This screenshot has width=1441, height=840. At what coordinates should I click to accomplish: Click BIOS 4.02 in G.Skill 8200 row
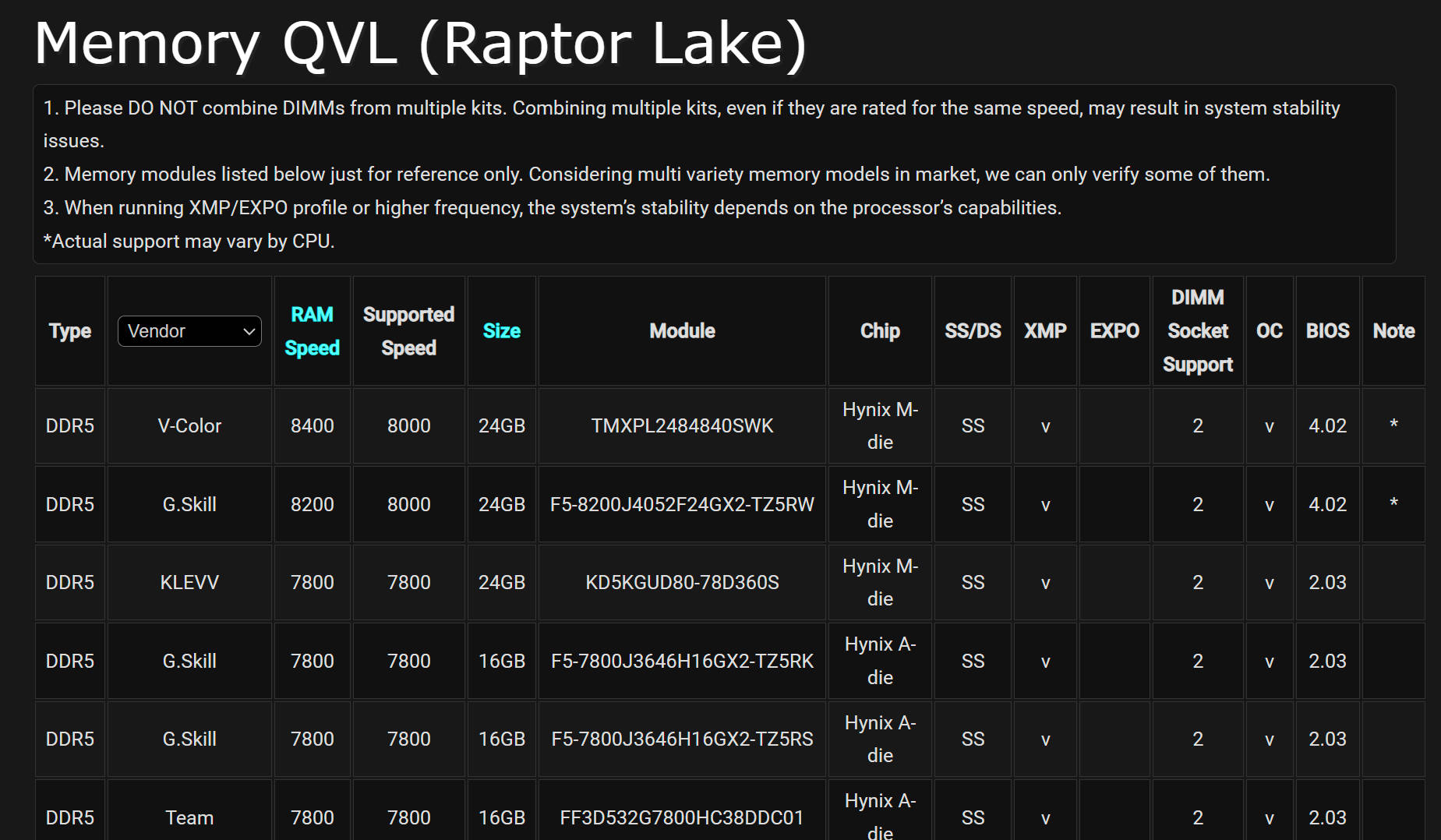click(1328, 504)
